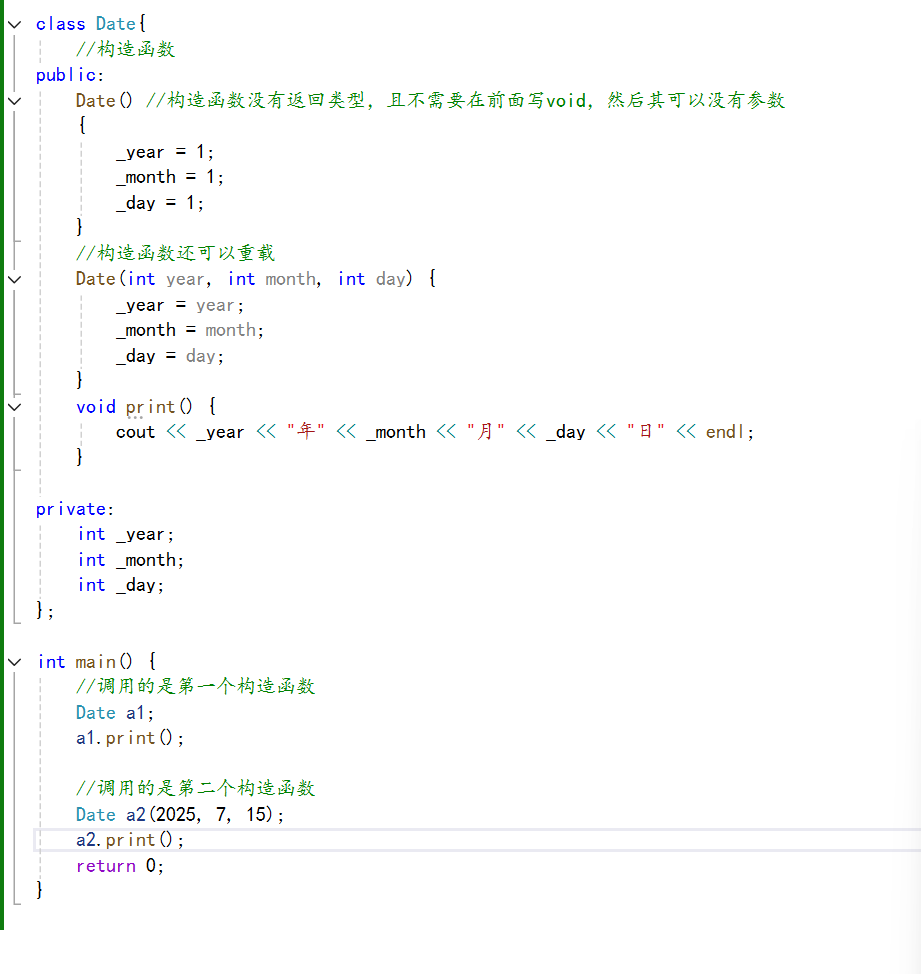Click the declaration 'int _month;'
Image resolution: width=921 pixels, height=974 pixels.
pos(130,560)
